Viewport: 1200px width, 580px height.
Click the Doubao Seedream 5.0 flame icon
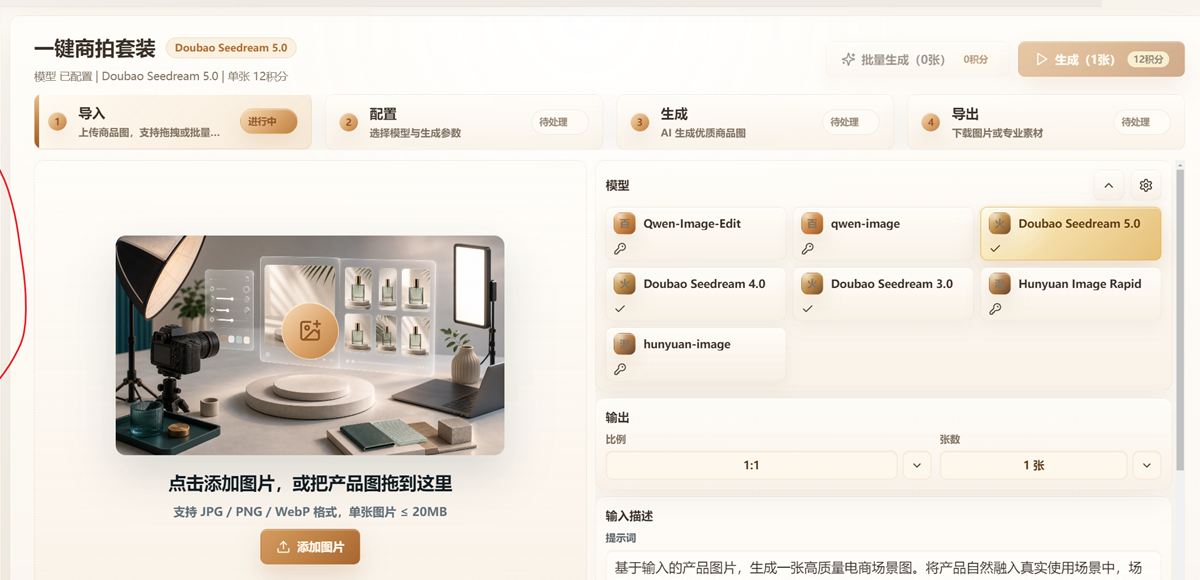[999, 224]
